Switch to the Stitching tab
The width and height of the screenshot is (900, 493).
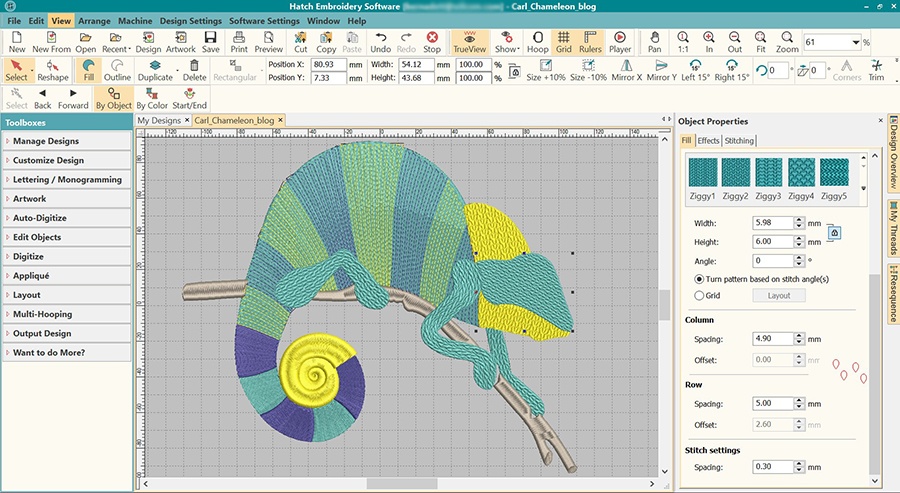(x=740, y=141)
